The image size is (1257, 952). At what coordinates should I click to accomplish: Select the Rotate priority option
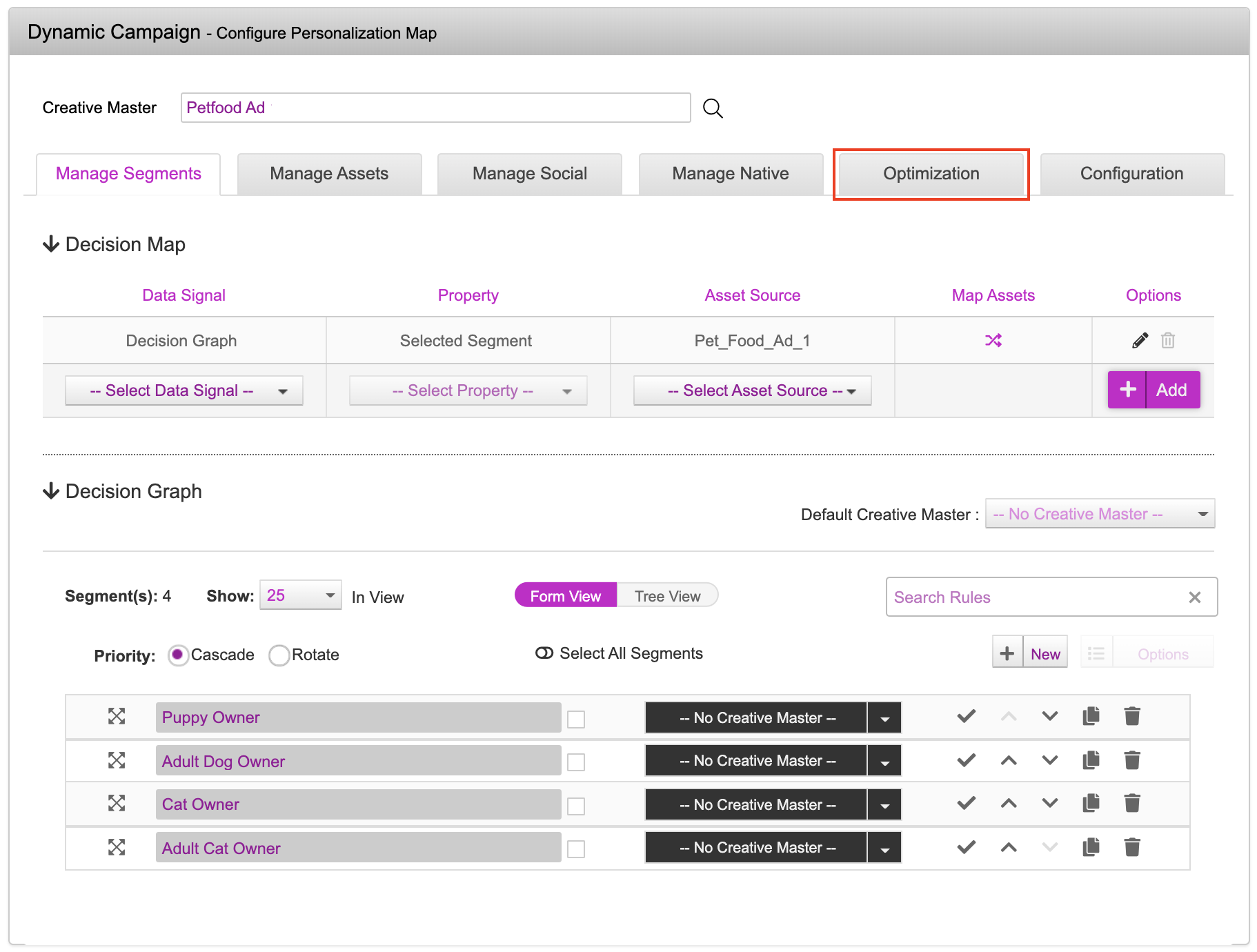279,655
